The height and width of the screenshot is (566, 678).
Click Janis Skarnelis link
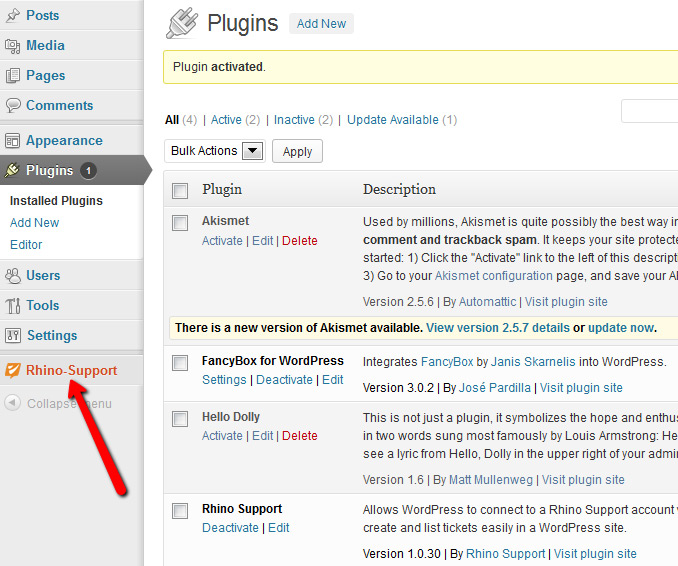(x=533, y=361)
